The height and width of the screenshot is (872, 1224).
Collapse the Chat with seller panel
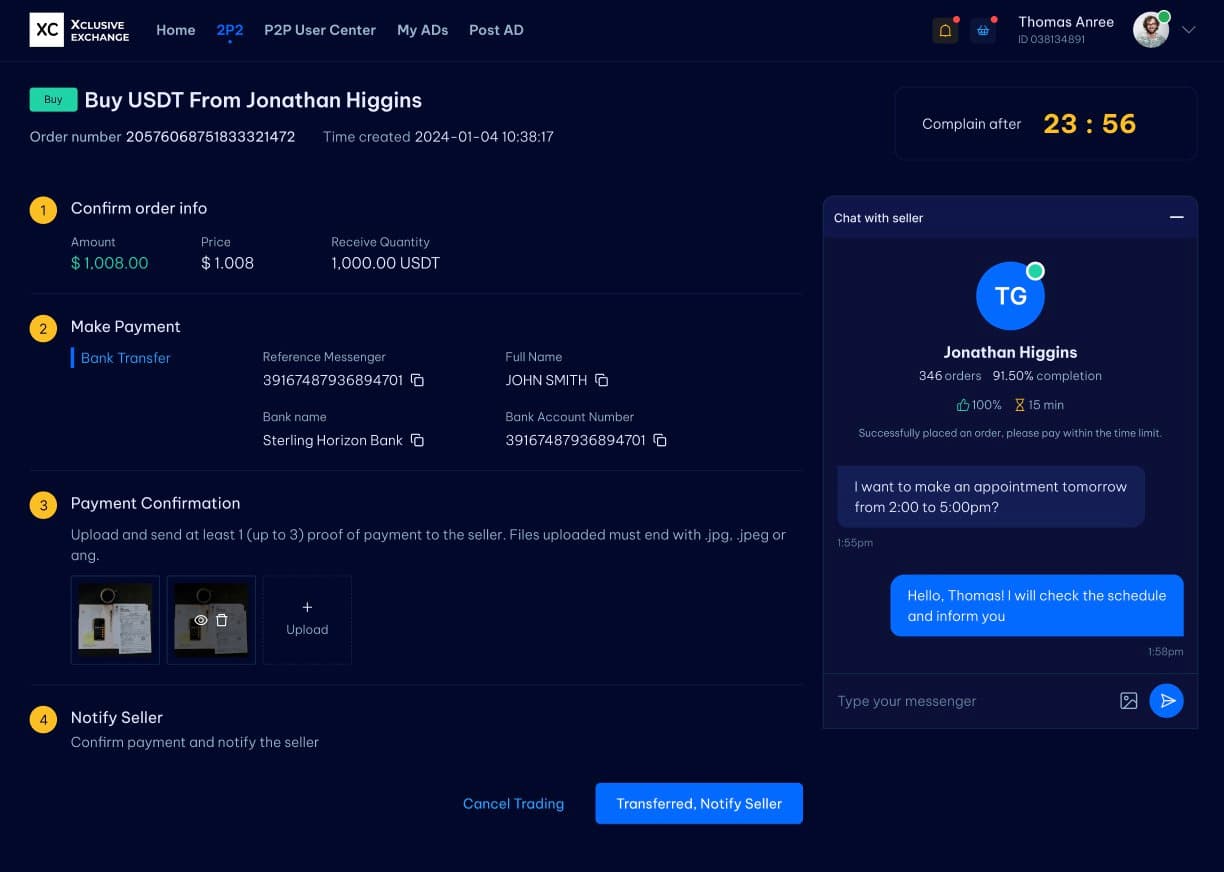1178,216
